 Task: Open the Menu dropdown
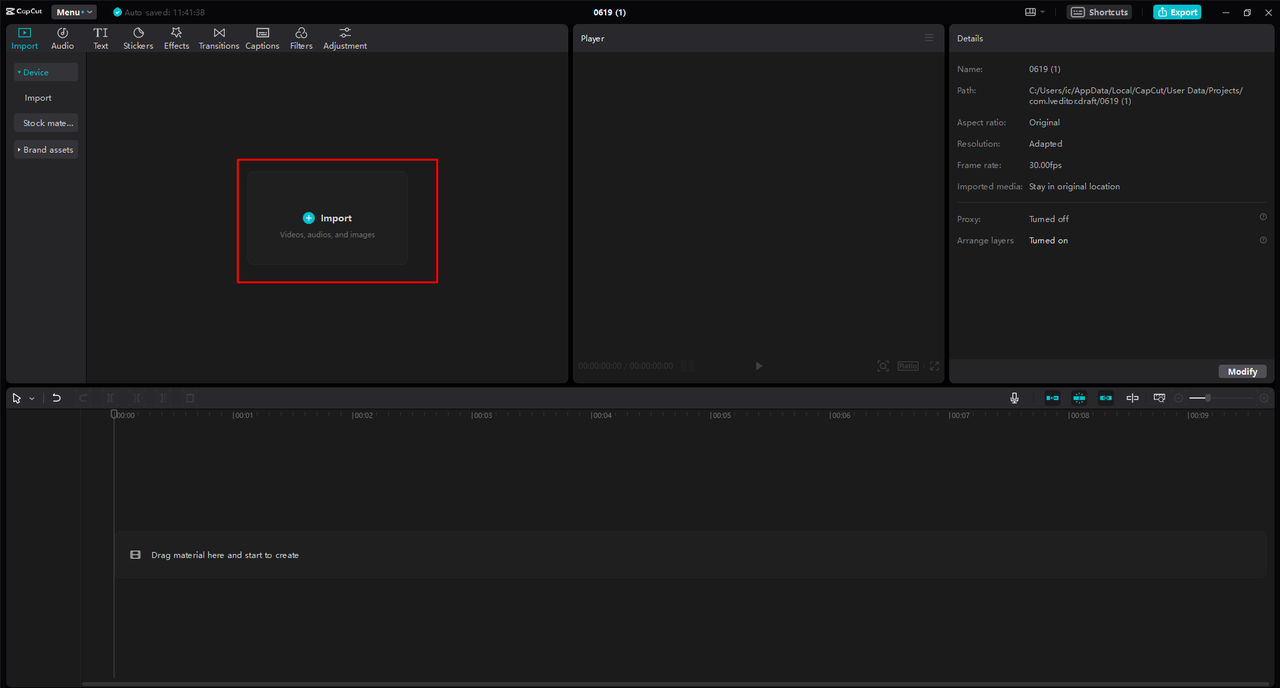pos(74,12)
